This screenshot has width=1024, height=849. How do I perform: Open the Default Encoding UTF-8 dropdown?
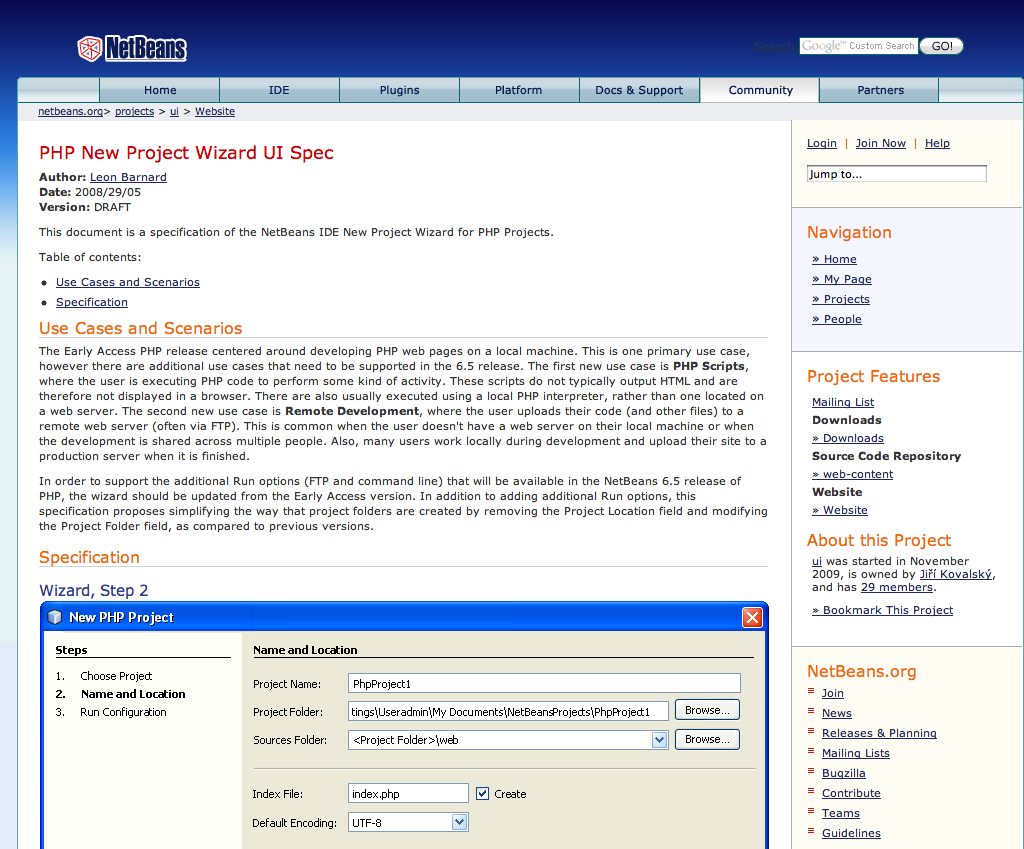click(x=460, y=822)
